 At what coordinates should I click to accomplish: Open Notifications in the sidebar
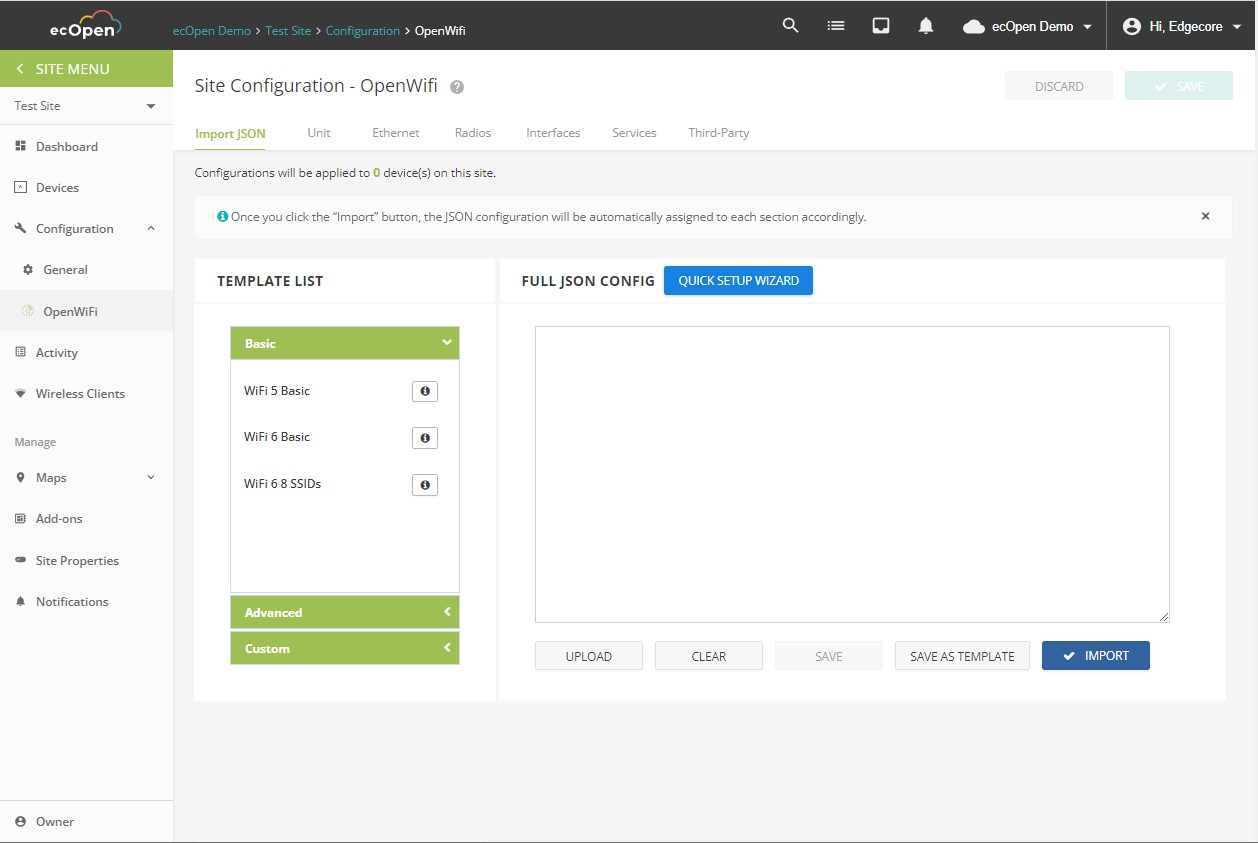(x=72, y=601)
